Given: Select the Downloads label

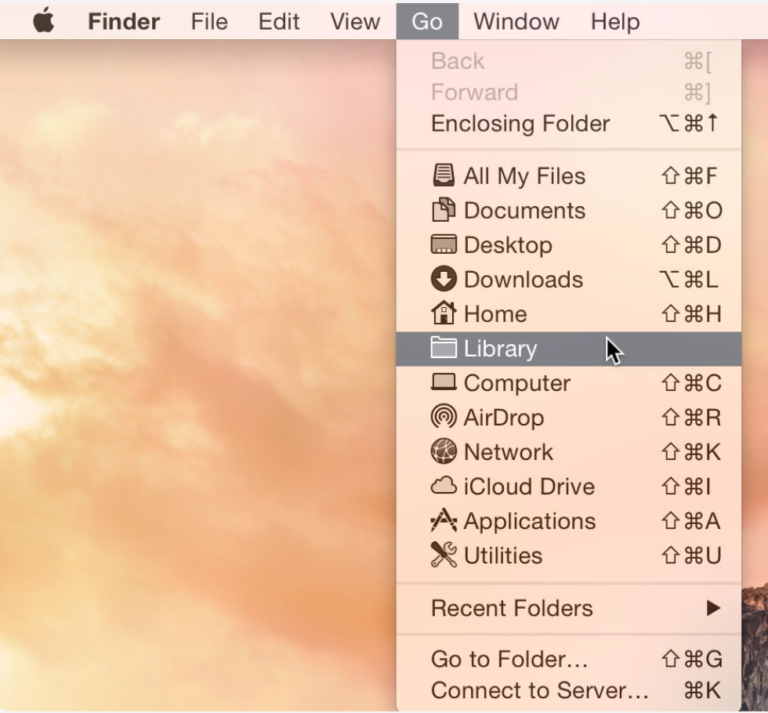Looking at the screenshot, I should pyautogui.click(x=523, y=280).
